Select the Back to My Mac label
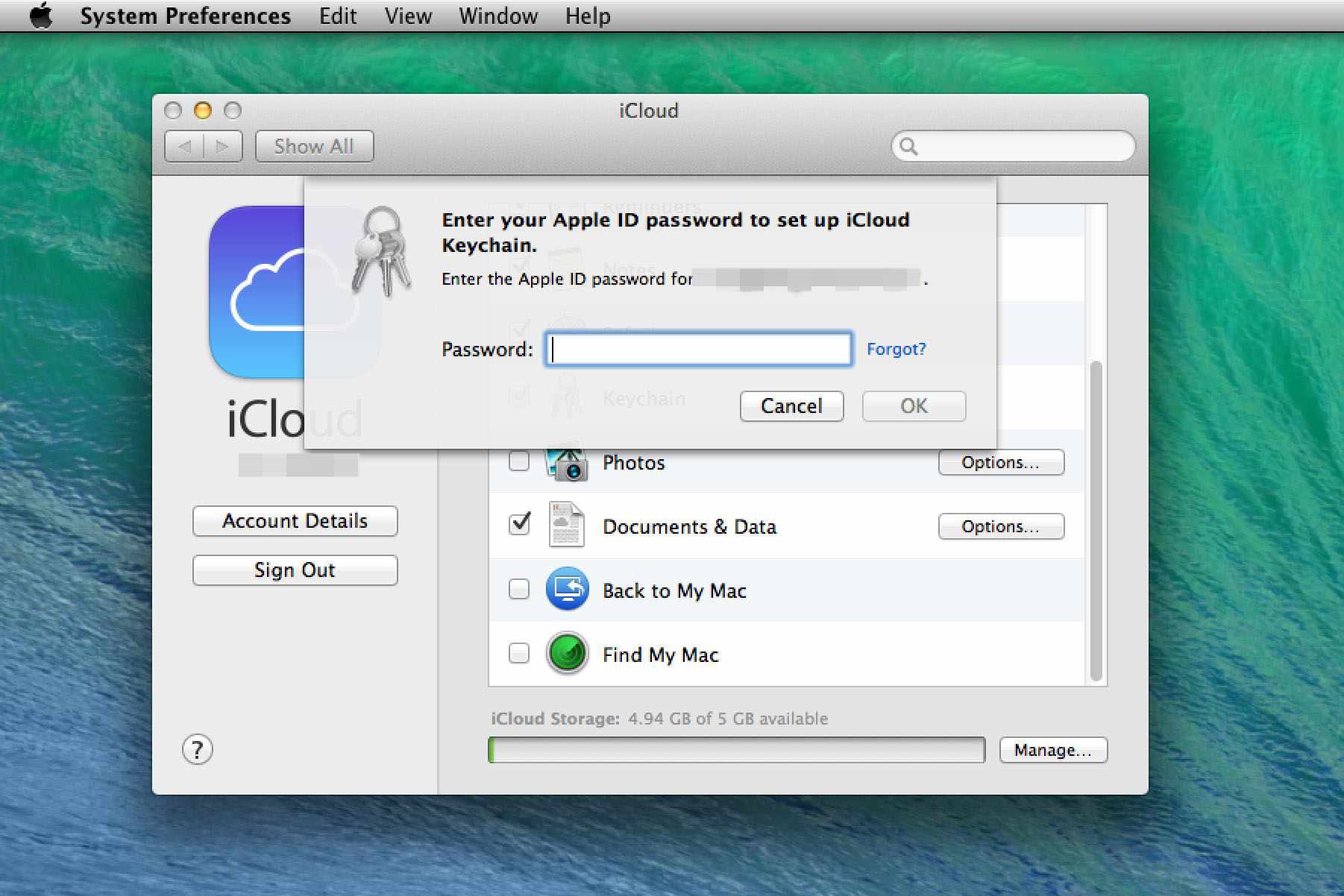The image size is (1344, 896). (674, 591)
